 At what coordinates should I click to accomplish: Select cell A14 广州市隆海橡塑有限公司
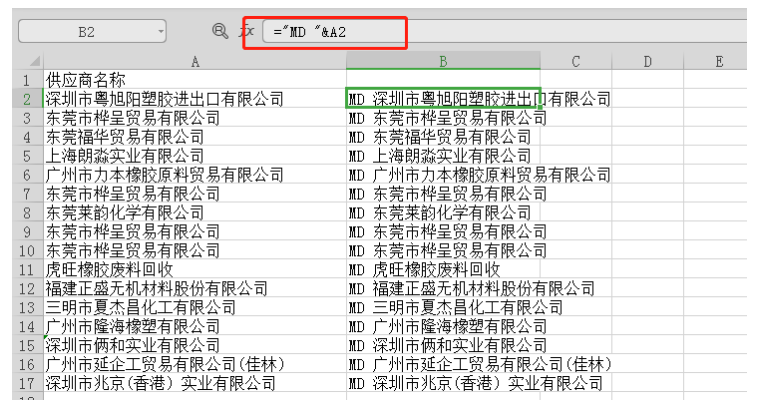pos(195,326)
